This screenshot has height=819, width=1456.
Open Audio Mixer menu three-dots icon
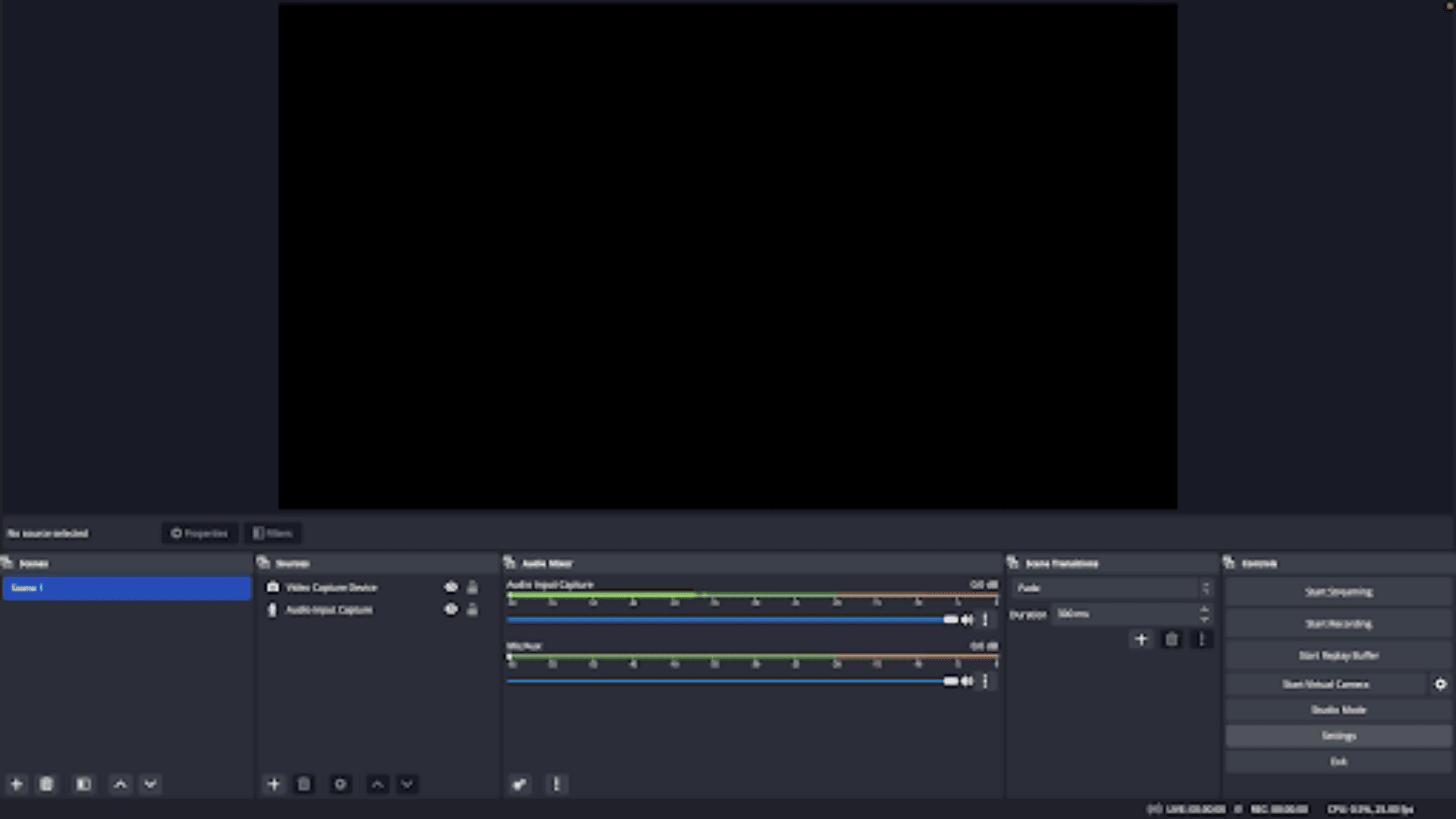[x=557, y=784]
